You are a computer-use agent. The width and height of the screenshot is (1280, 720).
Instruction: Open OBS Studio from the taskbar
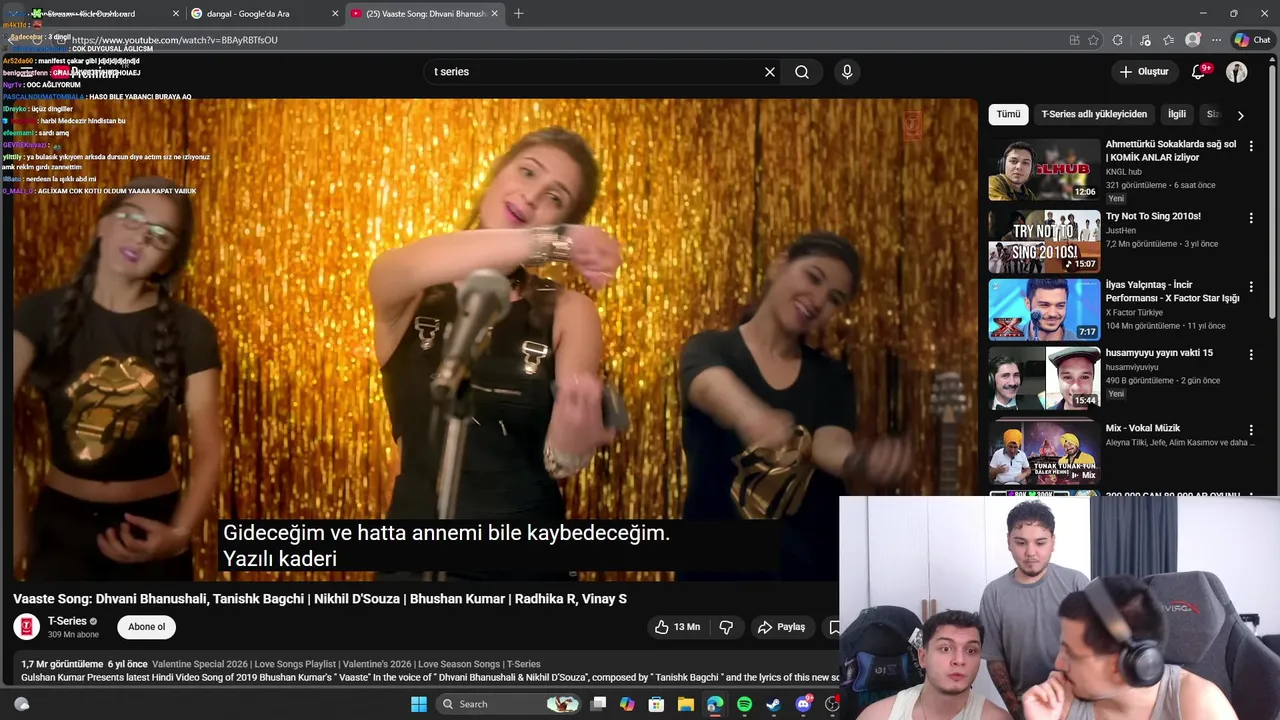pyautogui.click(x=831, y=704)
